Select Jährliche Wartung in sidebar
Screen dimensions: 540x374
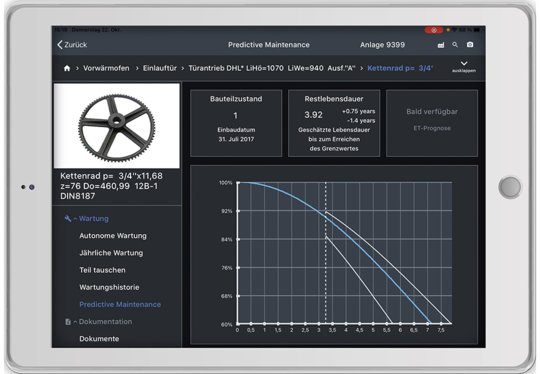tap(111, 253)
